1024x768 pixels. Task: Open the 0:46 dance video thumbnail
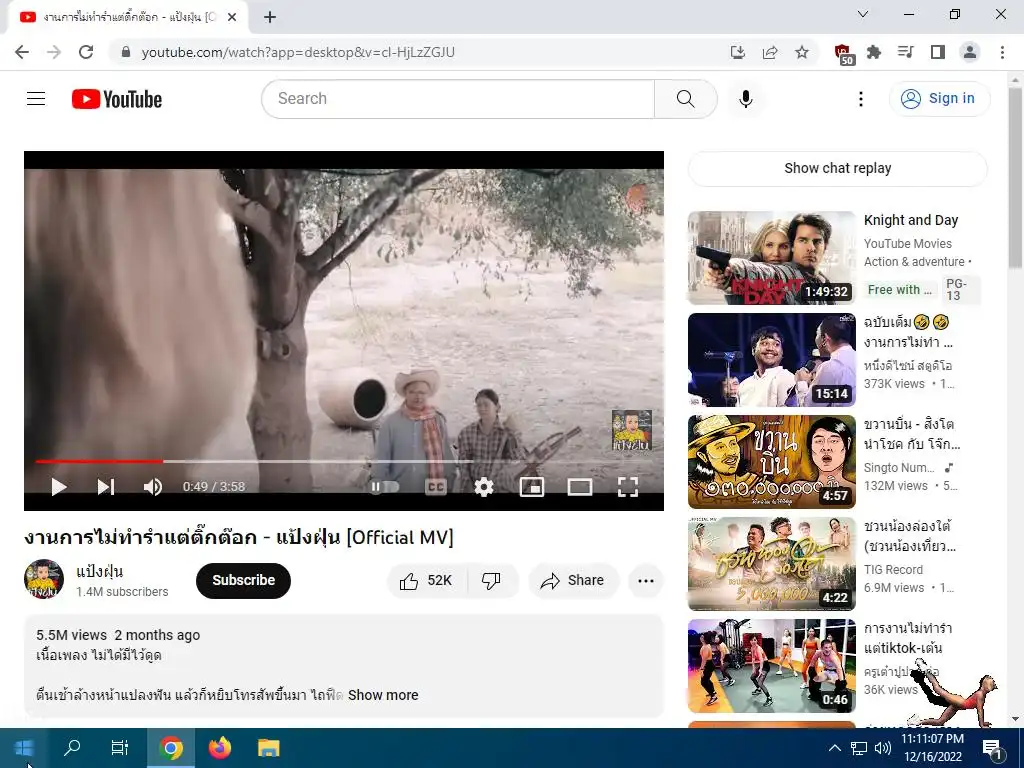click(771, 665)
